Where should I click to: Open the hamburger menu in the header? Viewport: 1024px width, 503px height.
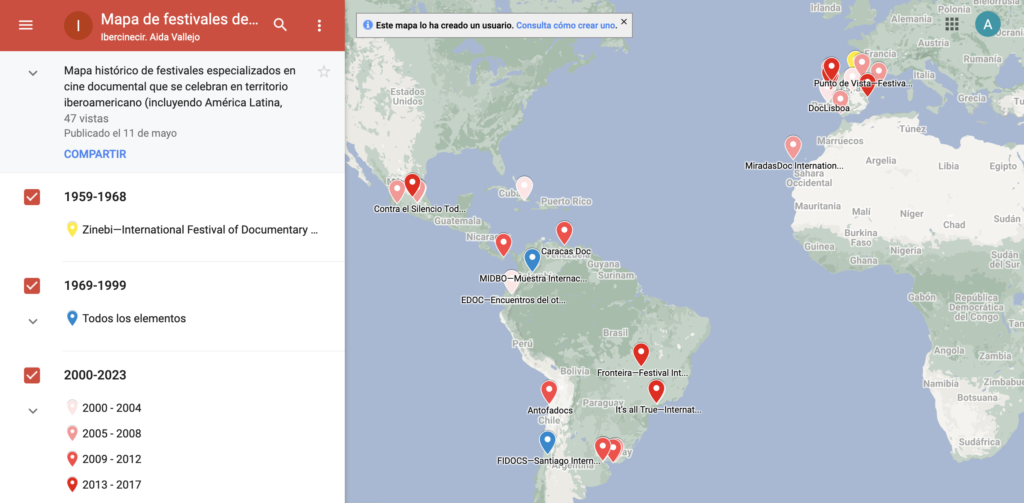tap(26, 25)
